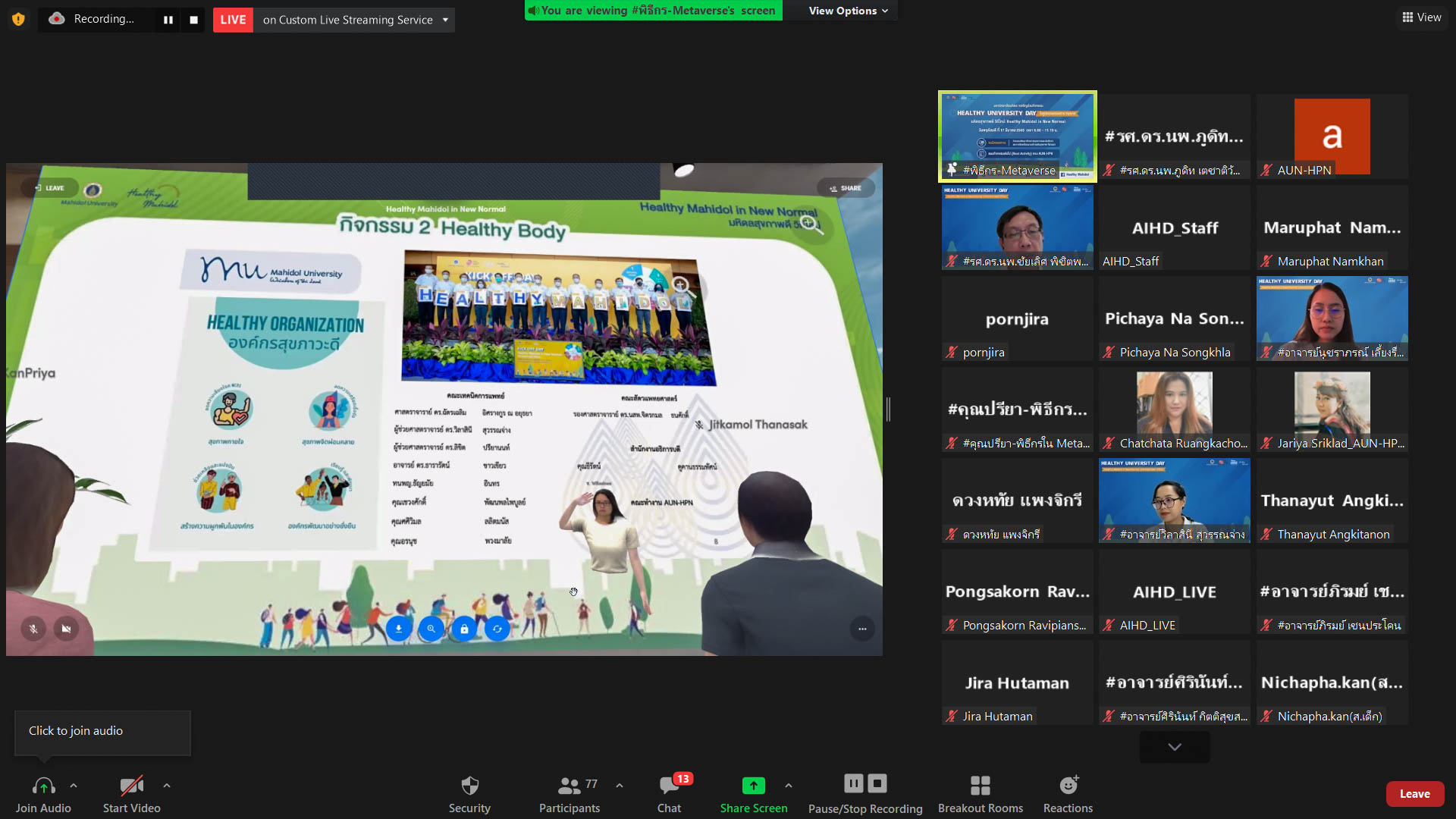This screenshot has height=819, width=1456.
Task: Click the divider handle between screen and gallery
Action: 888,409
